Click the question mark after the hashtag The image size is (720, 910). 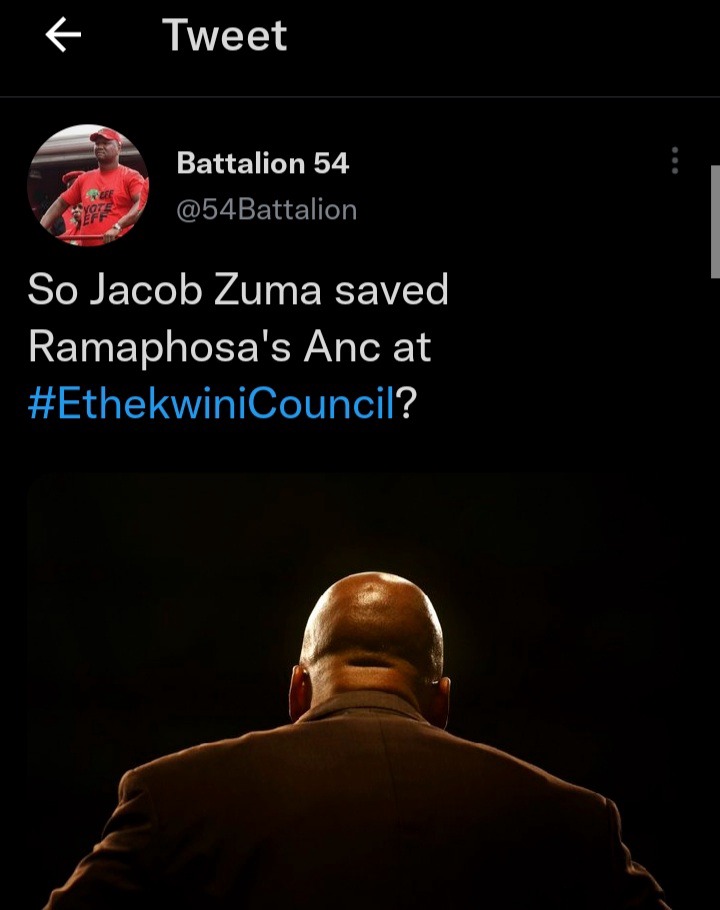[407, 404]
